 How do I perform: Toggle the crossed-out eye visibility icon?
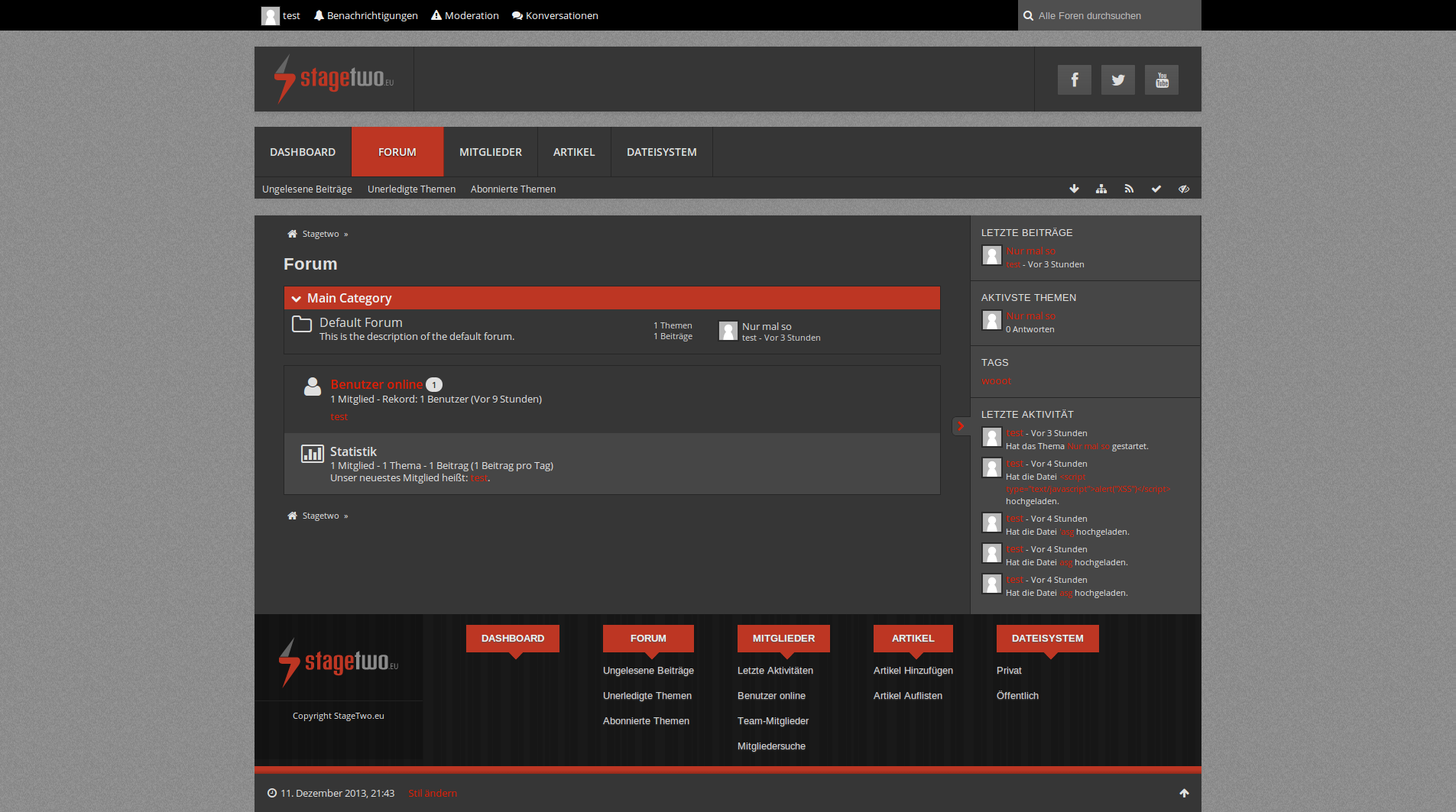pos(1184,189)
